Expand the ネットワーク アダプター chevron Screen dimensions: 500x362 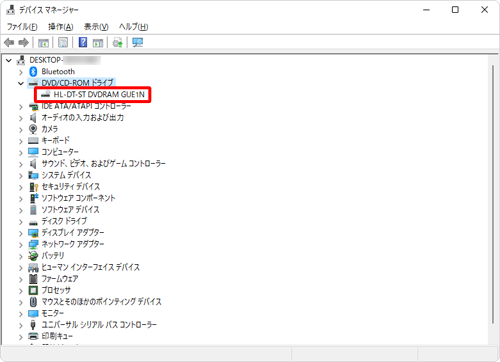click(x=21, y=245)
